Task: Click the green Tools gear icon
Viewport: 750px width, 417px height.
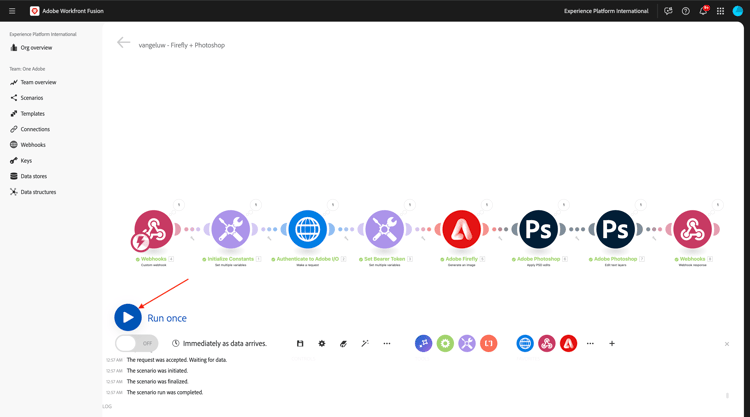Action: [x=445, y=343]
